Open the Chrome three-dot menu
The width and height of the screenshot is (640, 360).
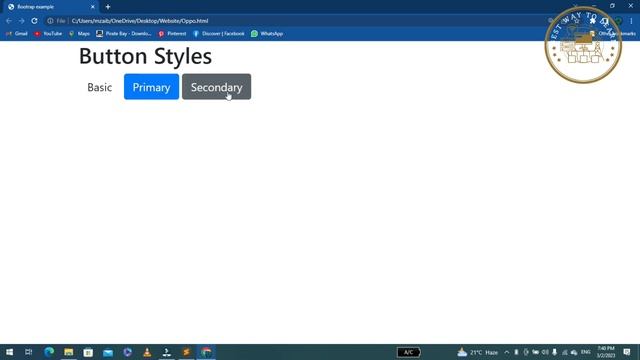click(631, 21)
